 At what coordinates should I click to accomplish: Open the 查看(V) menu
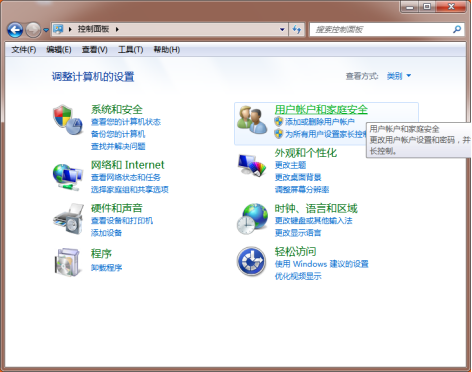click(95, 50)
